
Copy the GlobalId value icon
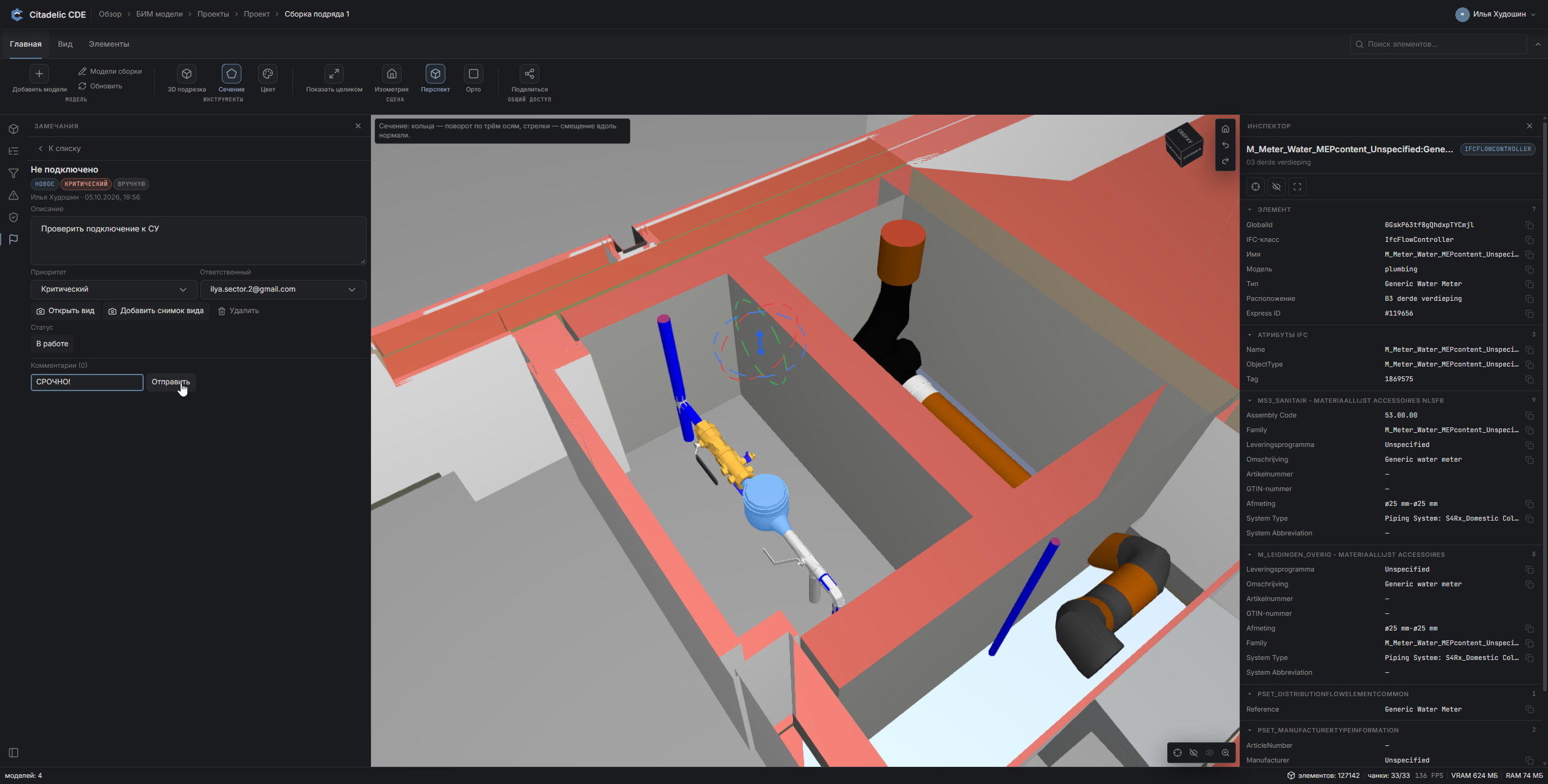click(1530, 225)
